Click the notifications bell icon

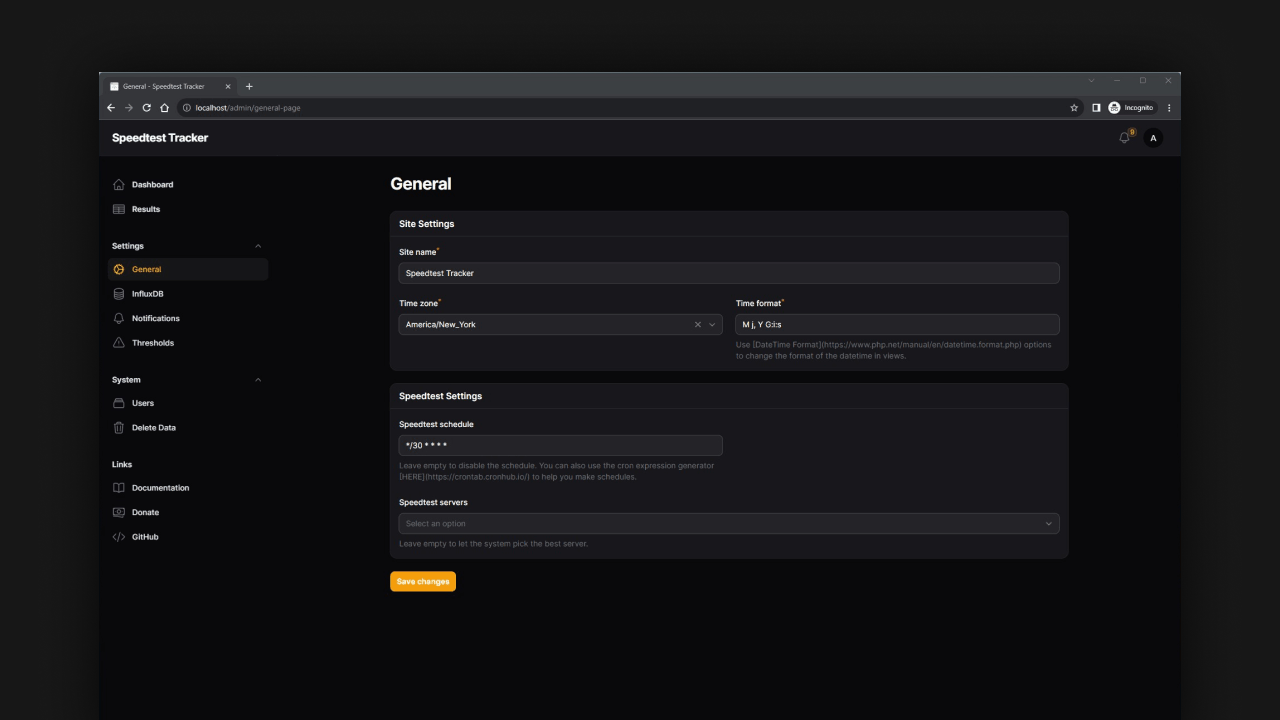[x=1124, y=138]
